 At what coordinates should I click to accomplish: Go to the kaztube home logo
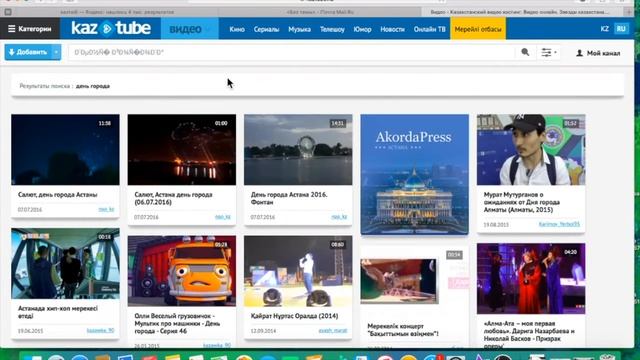(111, 28)
